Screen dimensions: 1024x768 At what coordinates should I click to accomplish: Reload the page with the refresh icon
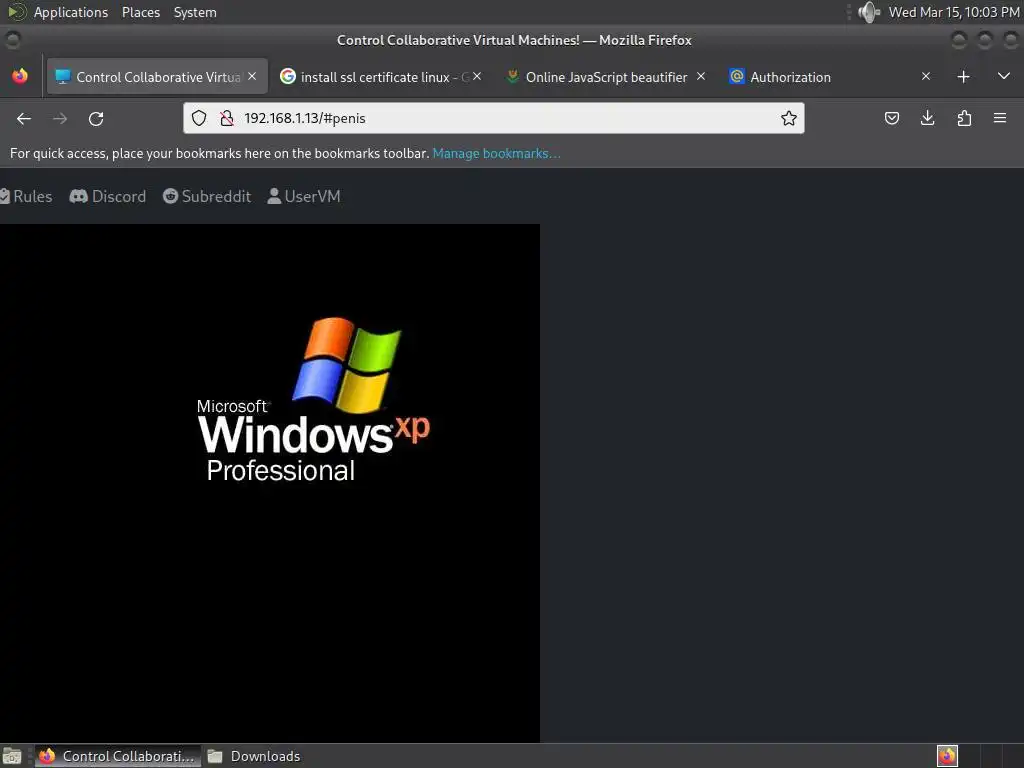pos(96,118)
